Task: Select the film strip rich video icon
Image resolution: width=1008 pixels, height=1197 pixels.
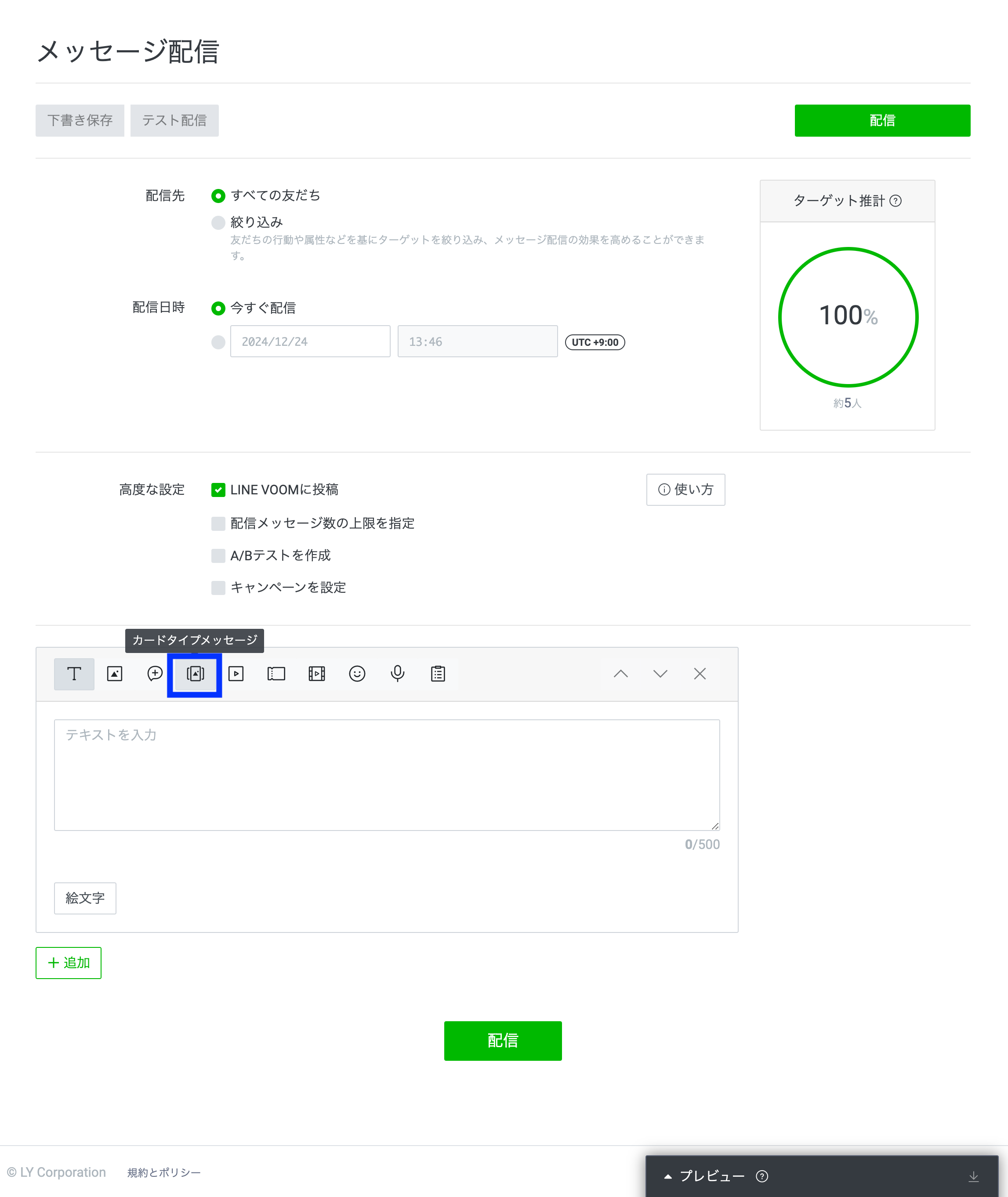Action: pyautogui.click(x=316, y=674)
